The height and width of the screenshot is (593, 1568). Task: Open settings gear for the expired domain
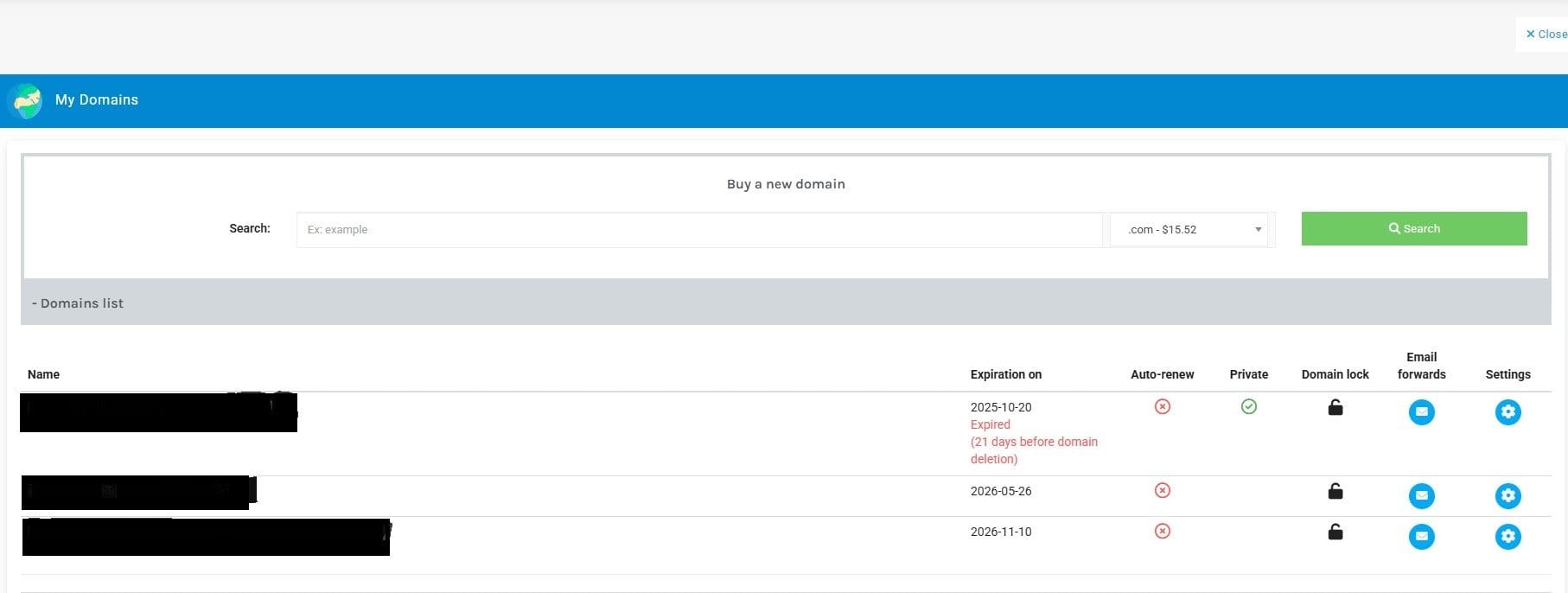pos(1507,412)
